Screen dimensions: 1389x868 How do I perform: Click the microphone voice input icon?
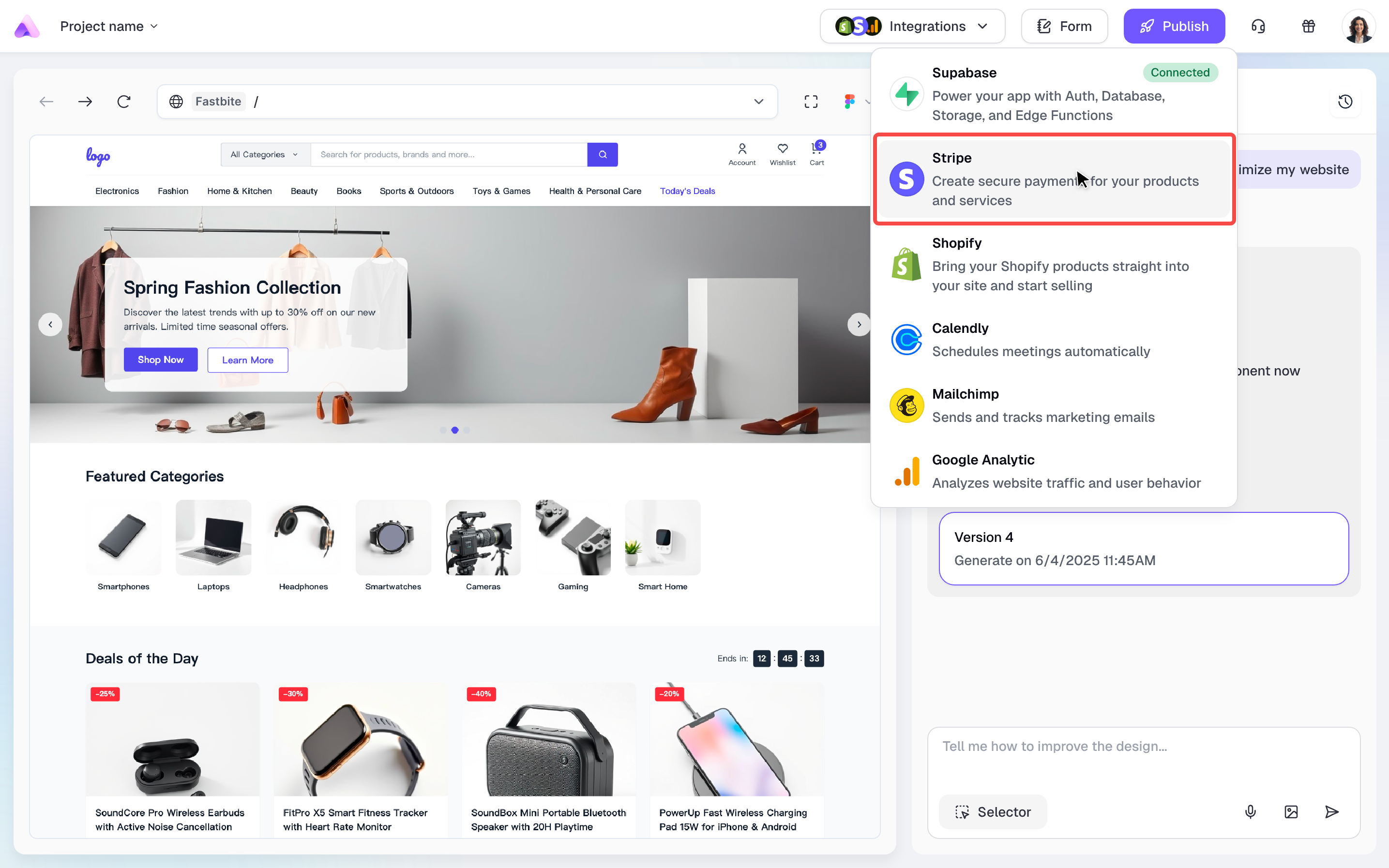coord(1250,812)
